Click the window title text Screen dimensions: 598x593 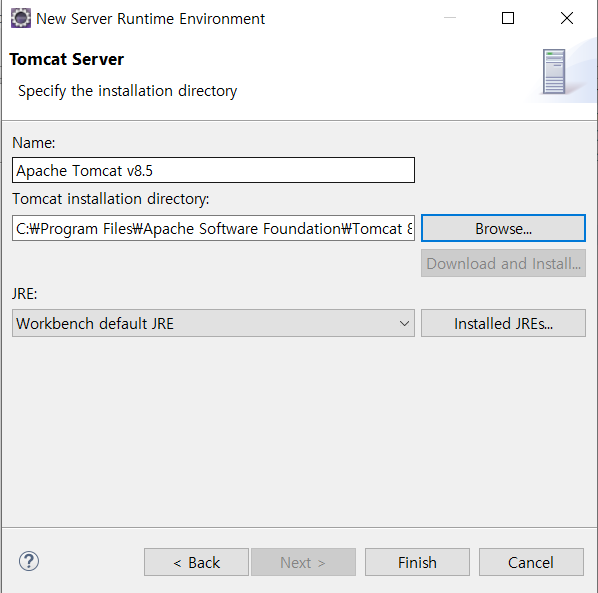click(x=150, y=19)
